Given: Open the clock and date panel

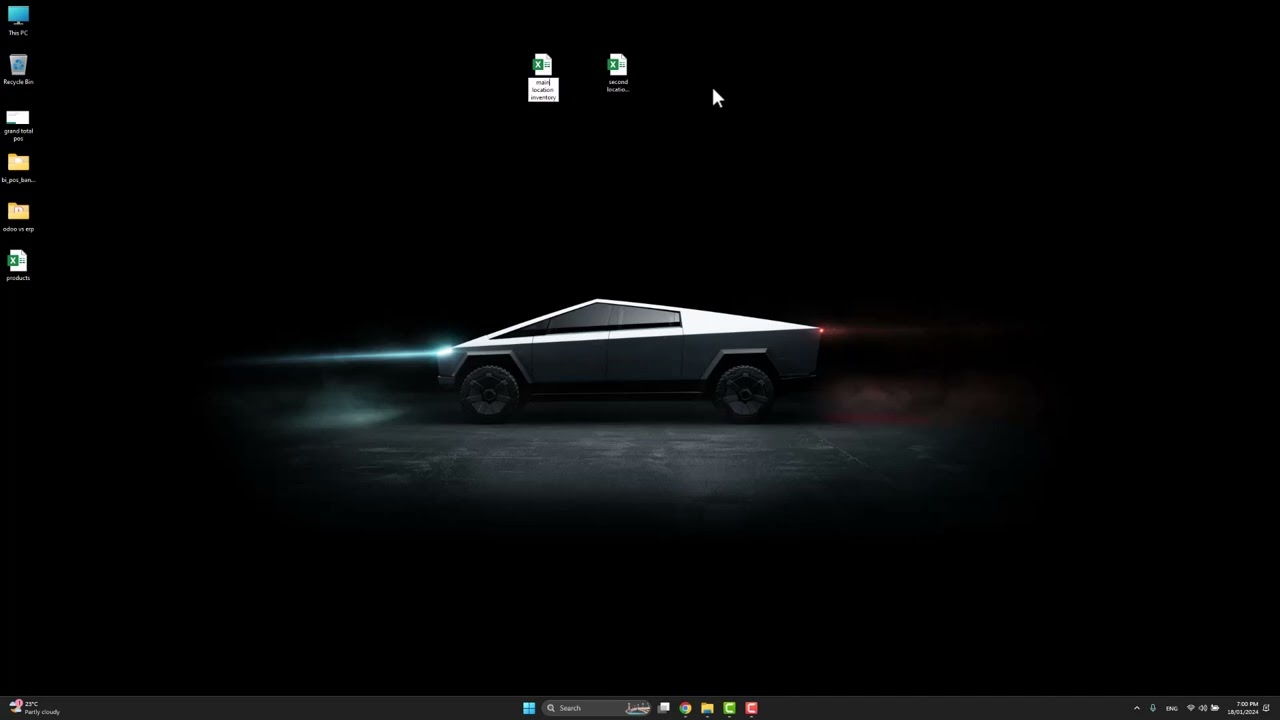Looking at the screenshot, I should tap(1243, 708).
